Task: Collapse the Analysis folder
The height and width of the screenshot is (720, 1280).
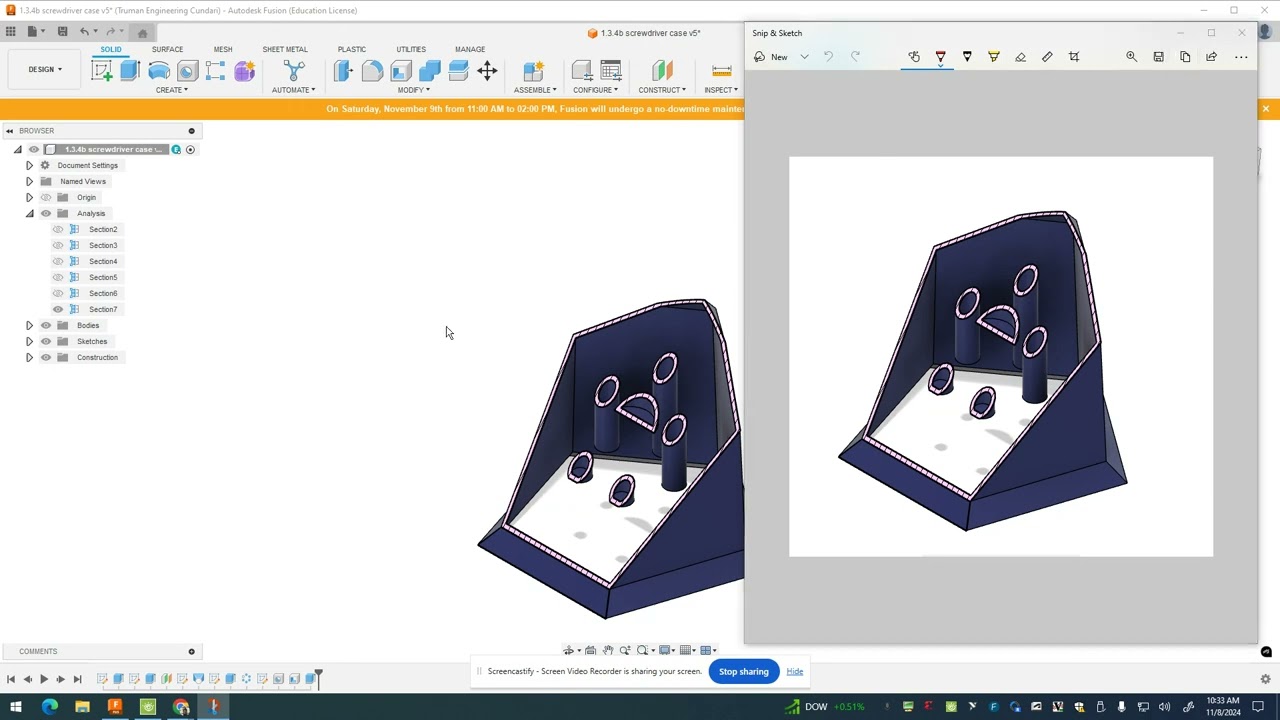Action: 29,213
